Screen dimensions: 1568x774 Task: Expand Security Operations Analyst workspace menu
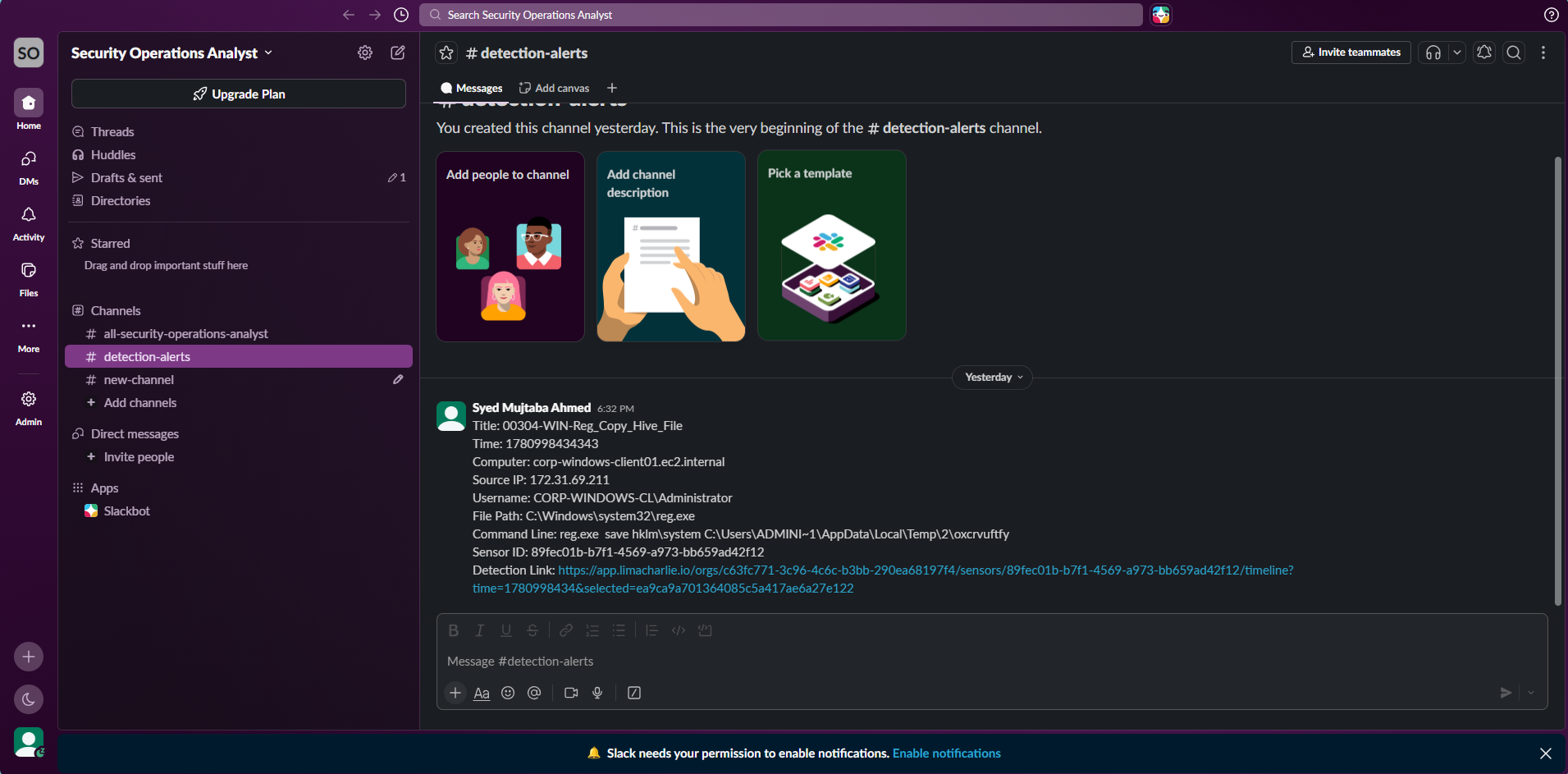pos(171,53)
